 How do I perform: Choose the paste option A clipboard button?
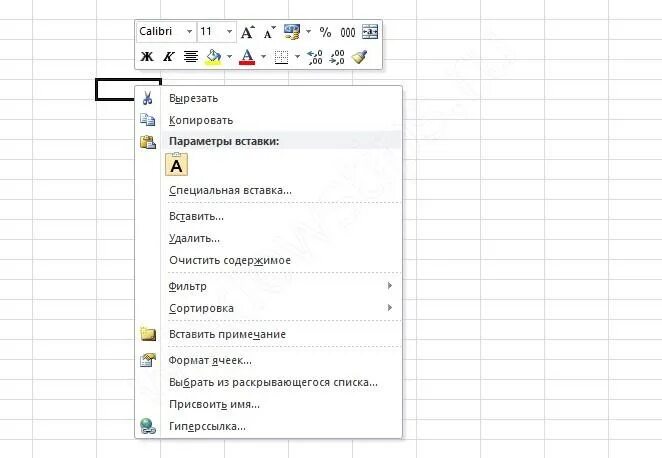pos(176,165)
